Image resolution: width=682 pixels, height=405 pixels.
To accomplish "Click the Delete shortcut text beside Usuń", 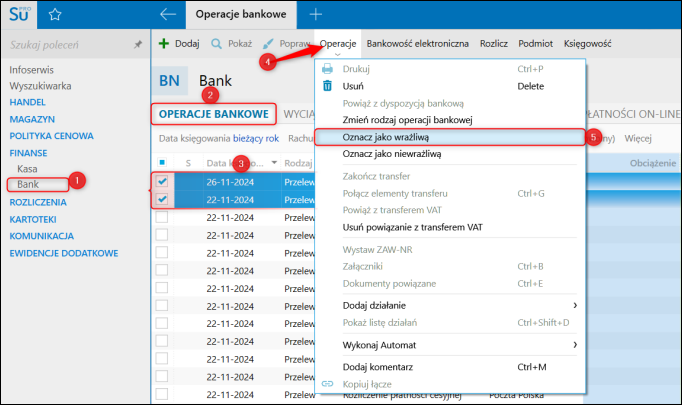I will (531, 86).
